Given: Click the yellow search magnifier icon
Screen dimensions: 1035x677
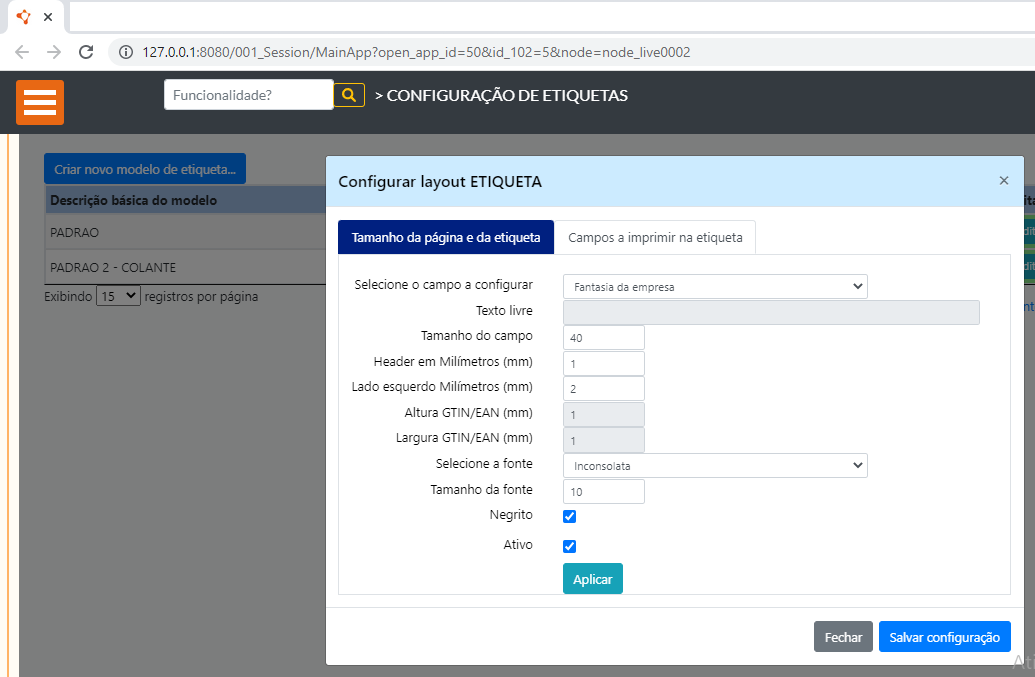Looking at the screenshot, I should [x=349, y=95].
